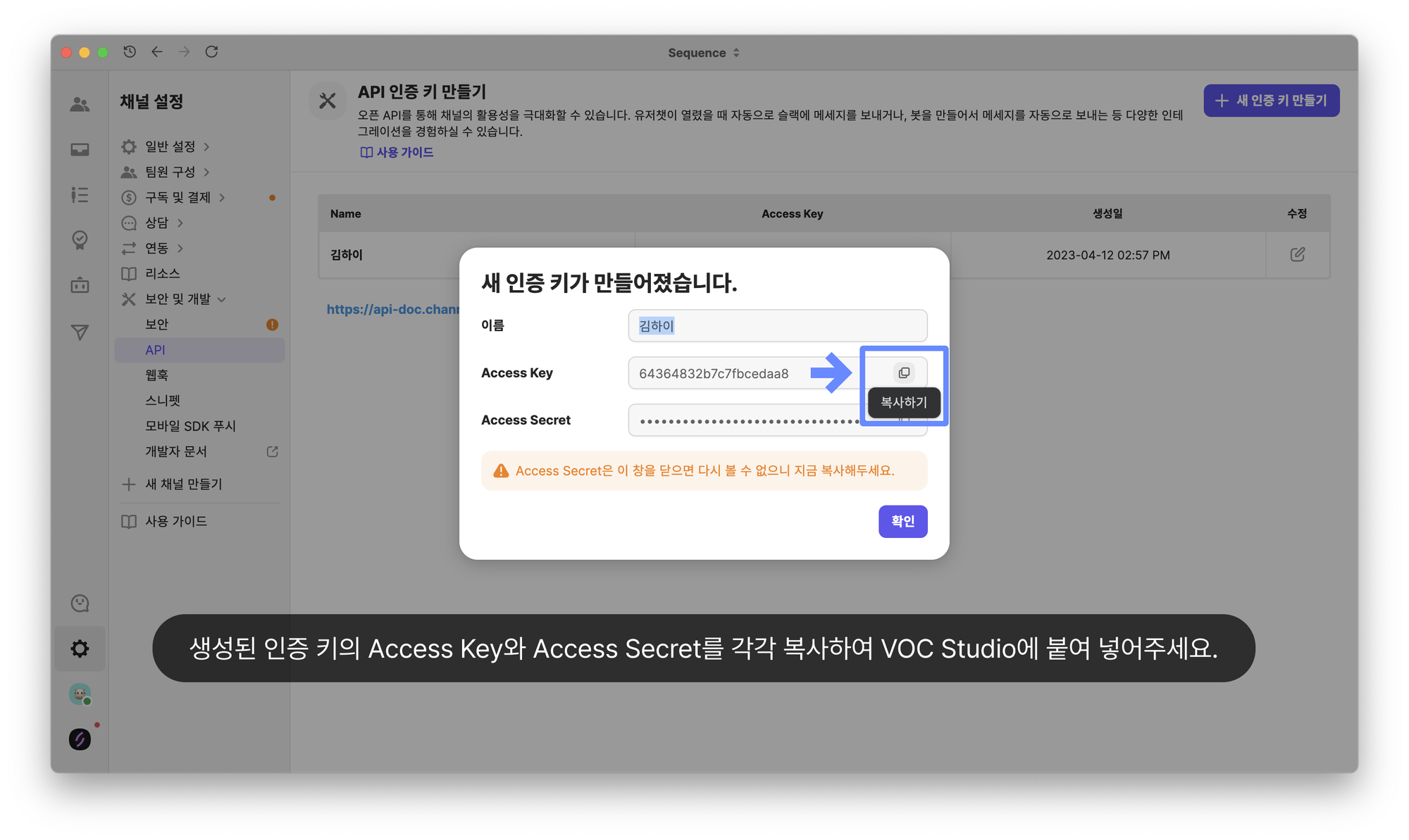The image size is (1409, 840).
Task: Click the browser reload icon
Action: pos(211,52)
